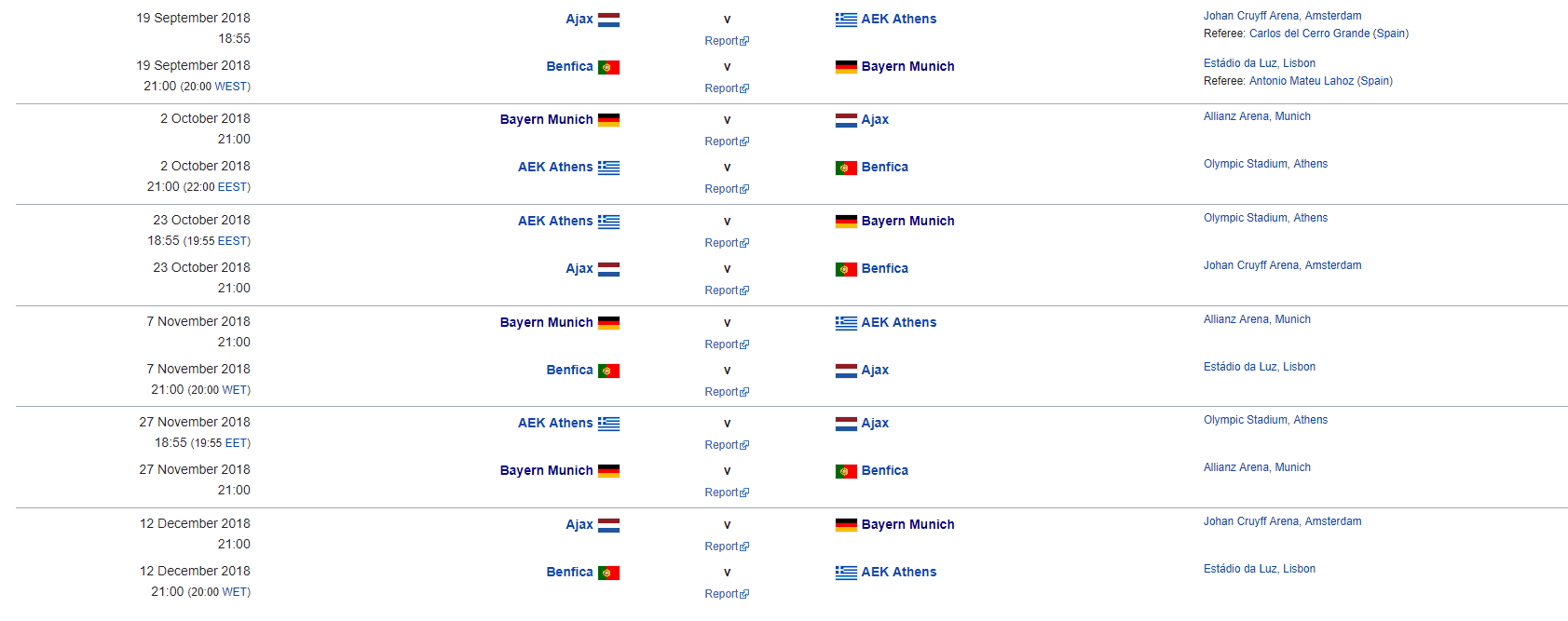Screen dimensions: 1568x621
Task: Select Bayern Munich team link on 7 November
Action: 546,322
